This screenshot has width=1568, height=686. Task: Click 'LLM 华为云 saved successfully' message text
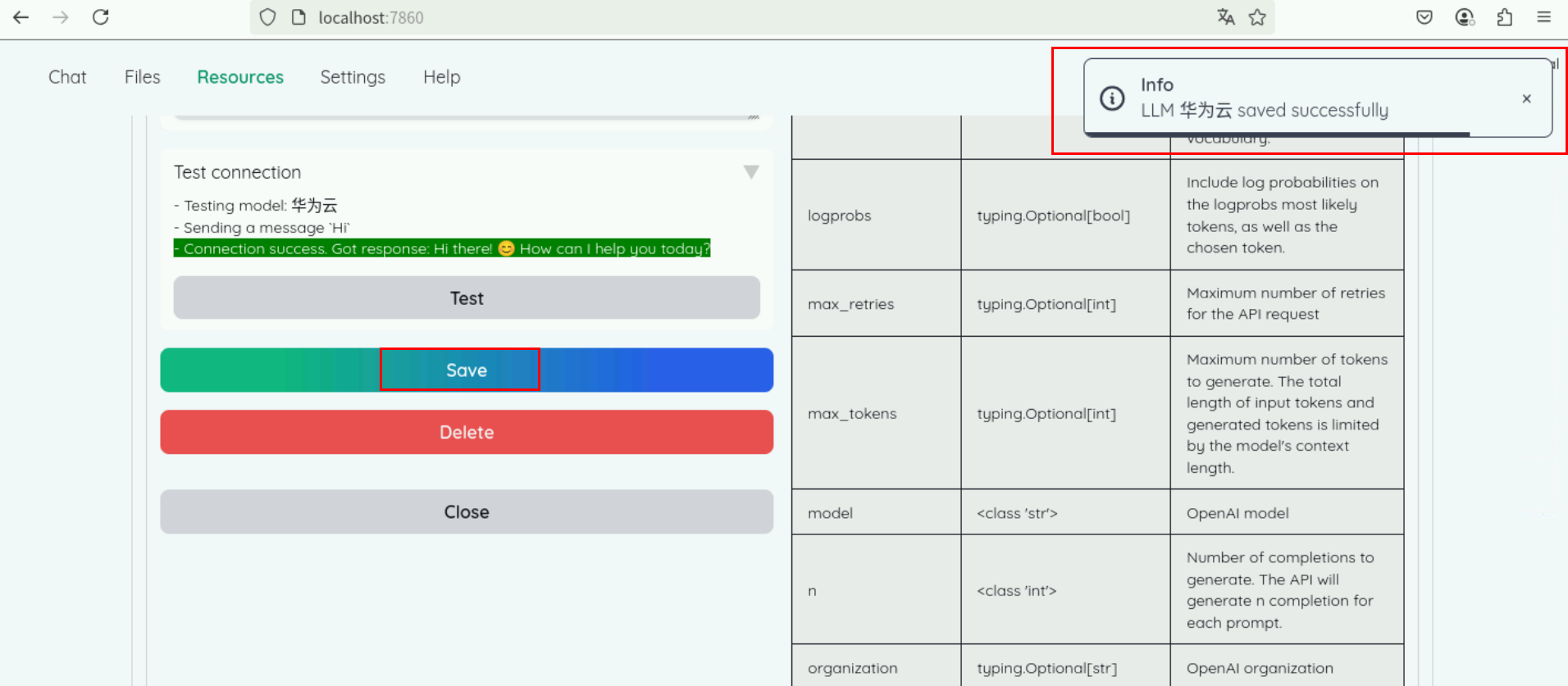pyautogui.click(x=1265, y=110)
